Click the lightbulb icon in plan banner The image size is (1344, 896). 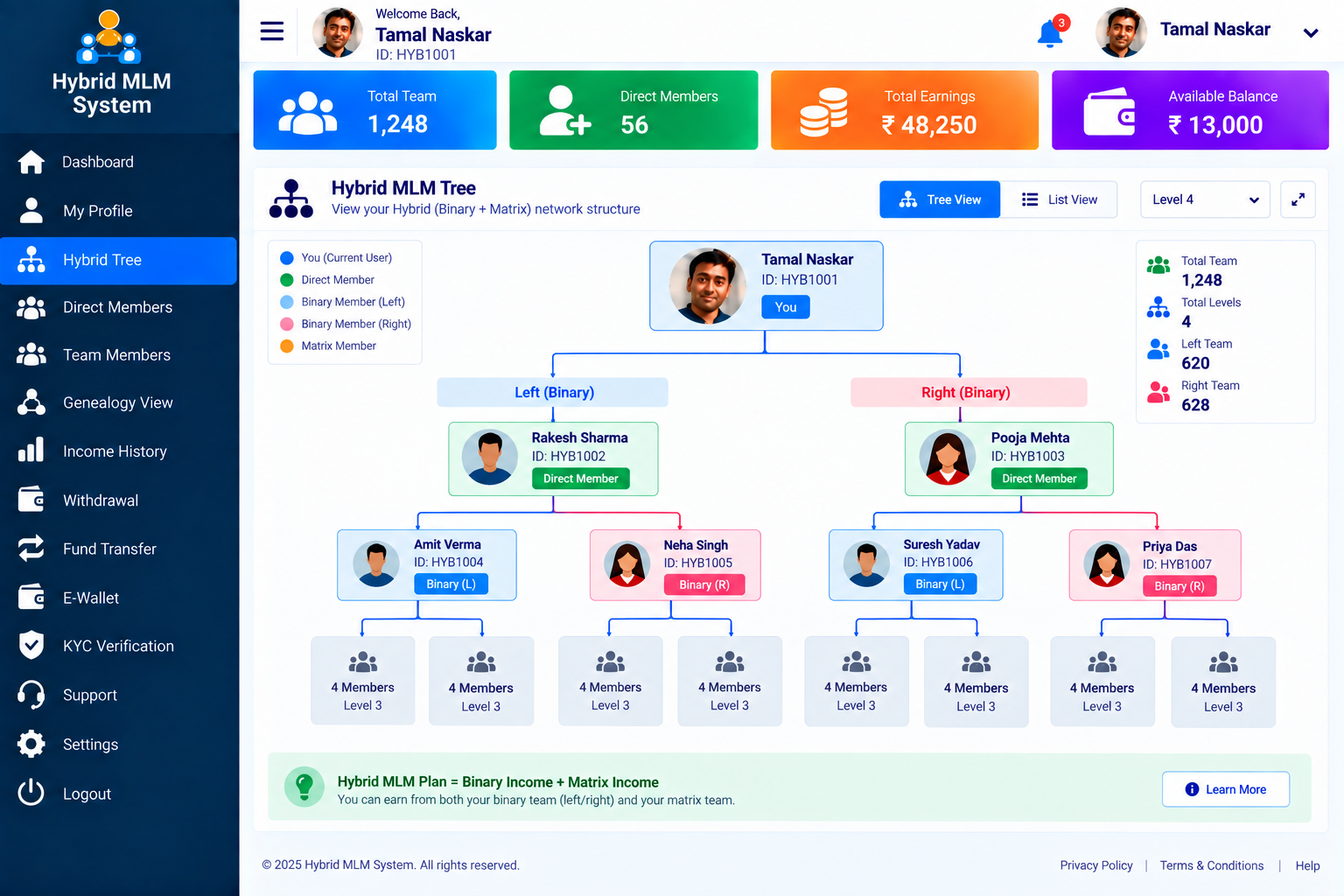[x=304, y=787]
